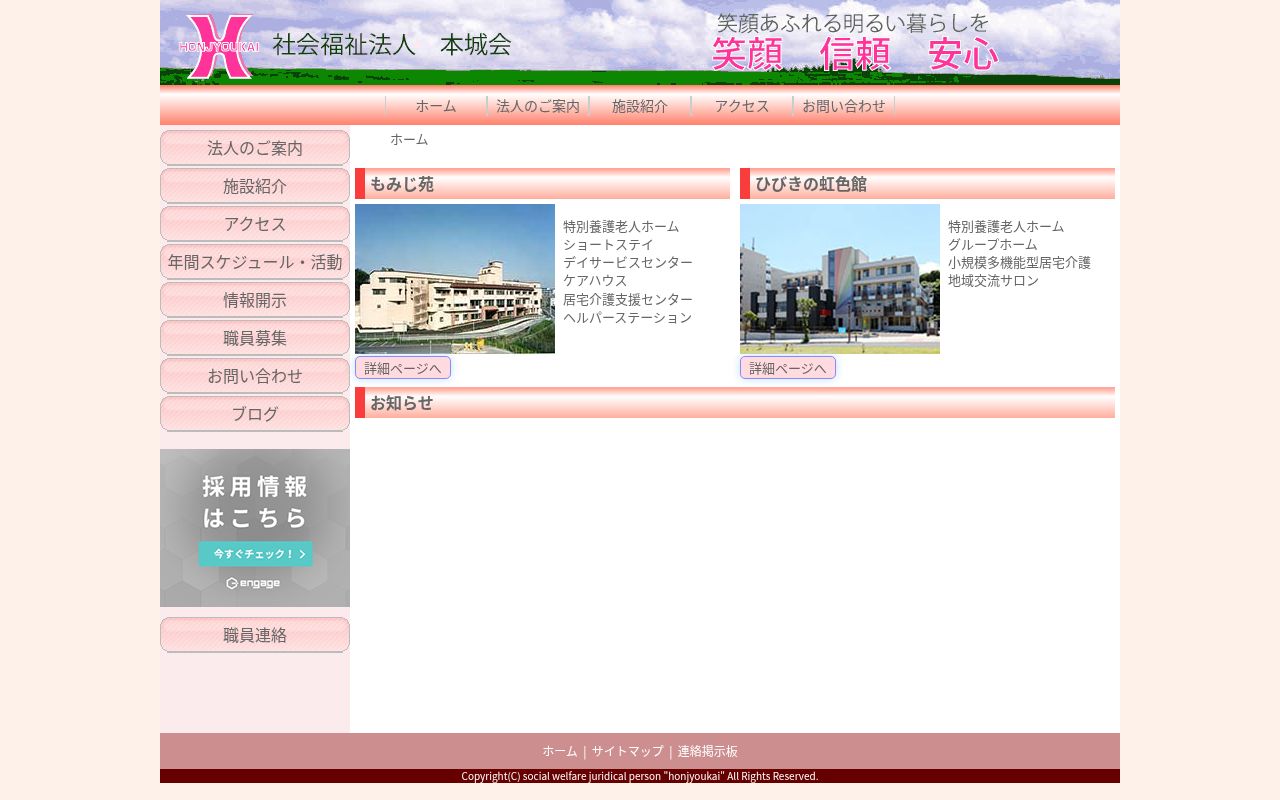Open 詳細ページへ under もみじ苑
The height and width of the screenshot is (800, 1280).
pos(403,368)
